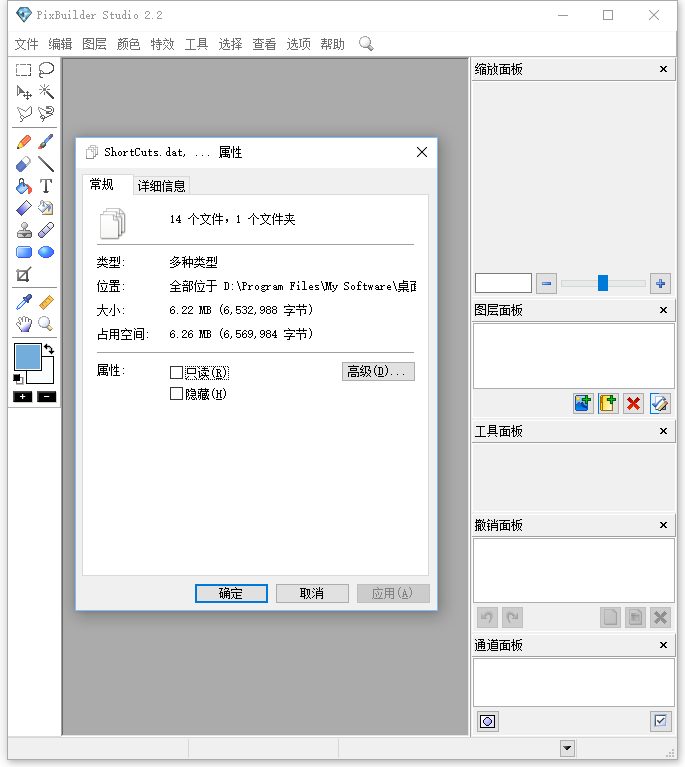
Task: Select the Magic Wand tool
Action: click(x=46, y=92)
